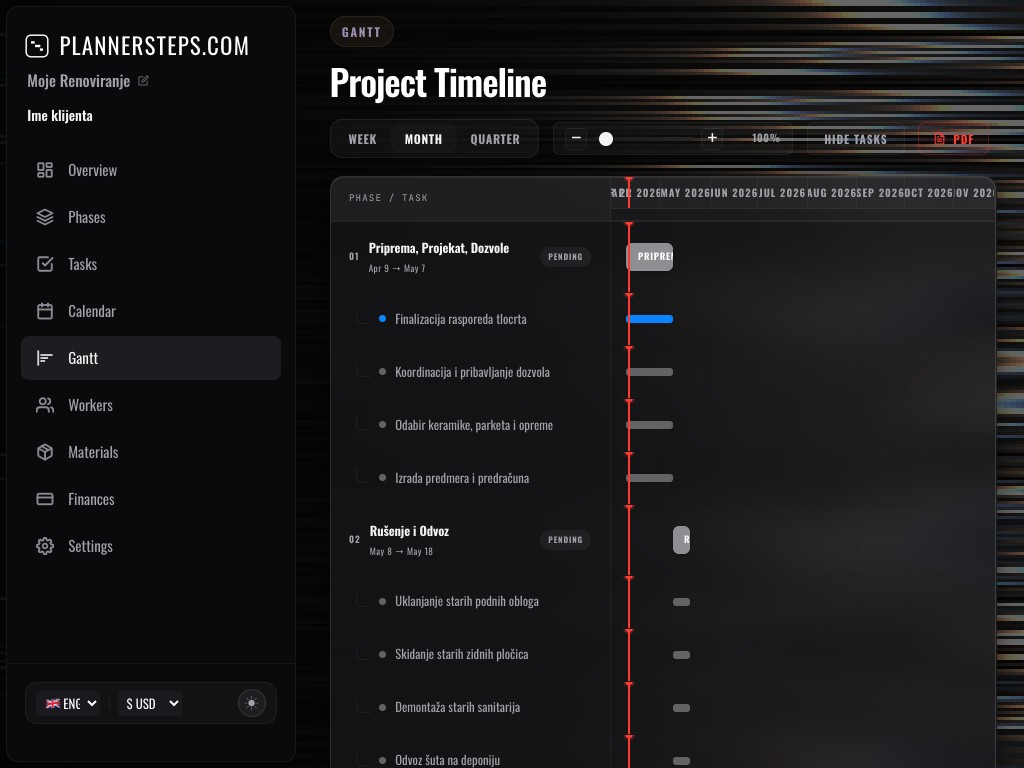The width and height of the screenshot is (1024, 768).
Task: Click the Finances card icon
Action: coord(44,499)
